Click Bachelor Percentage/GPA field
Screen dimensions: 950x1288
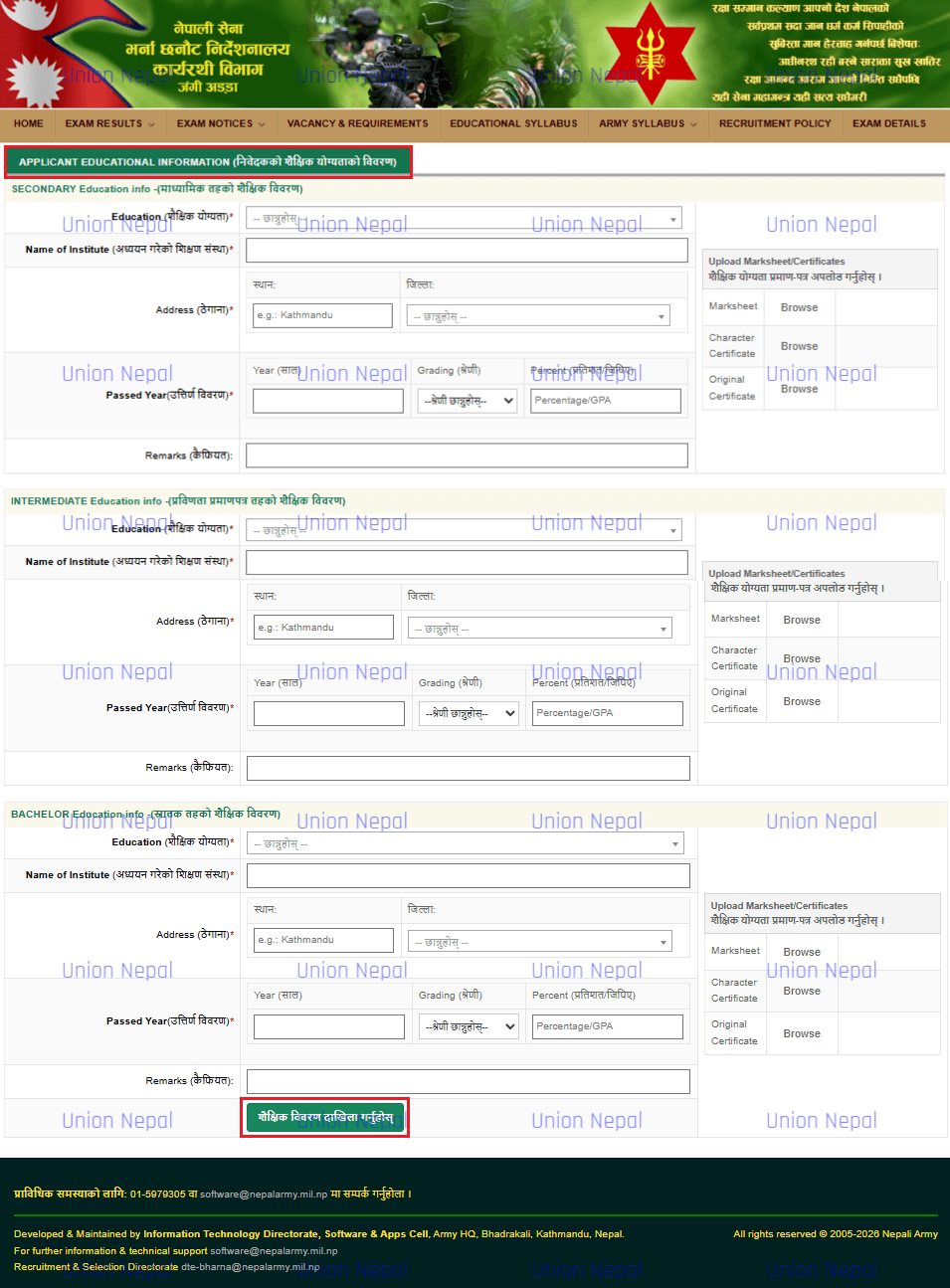608,1026
